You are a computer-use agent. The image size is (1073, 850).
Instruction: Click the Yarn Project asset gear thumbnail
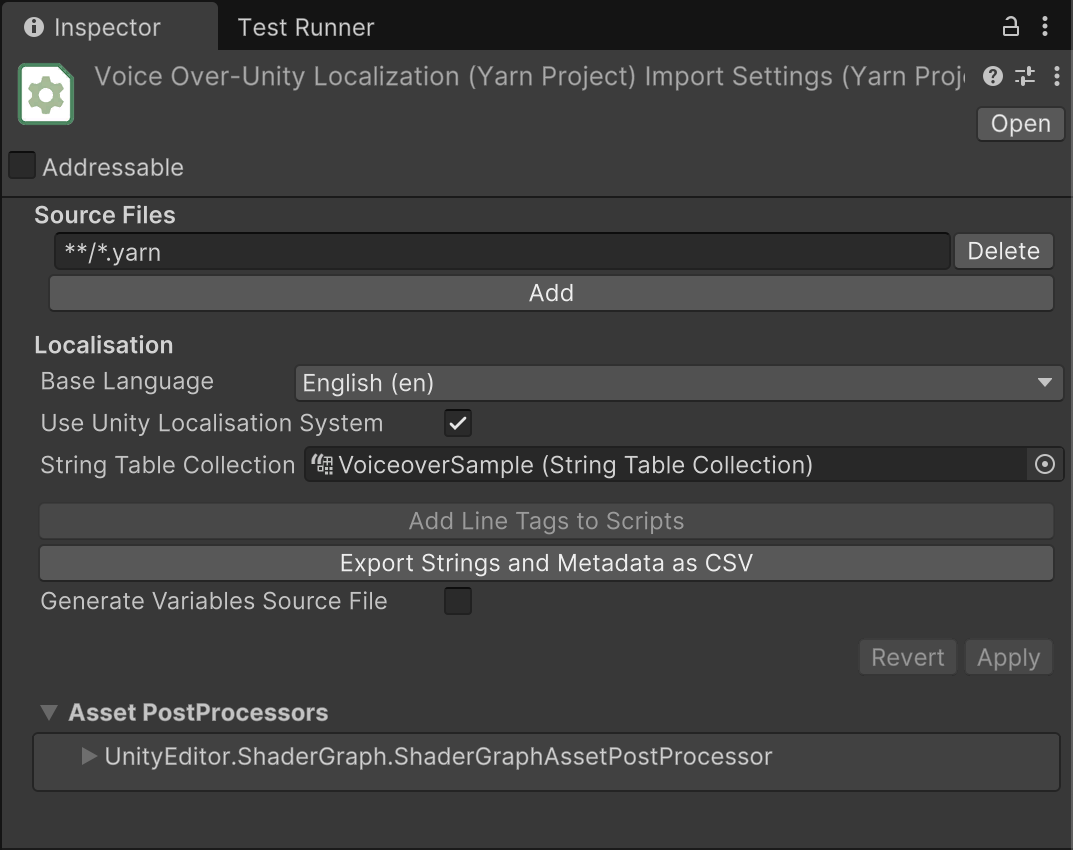coord(45,94)
